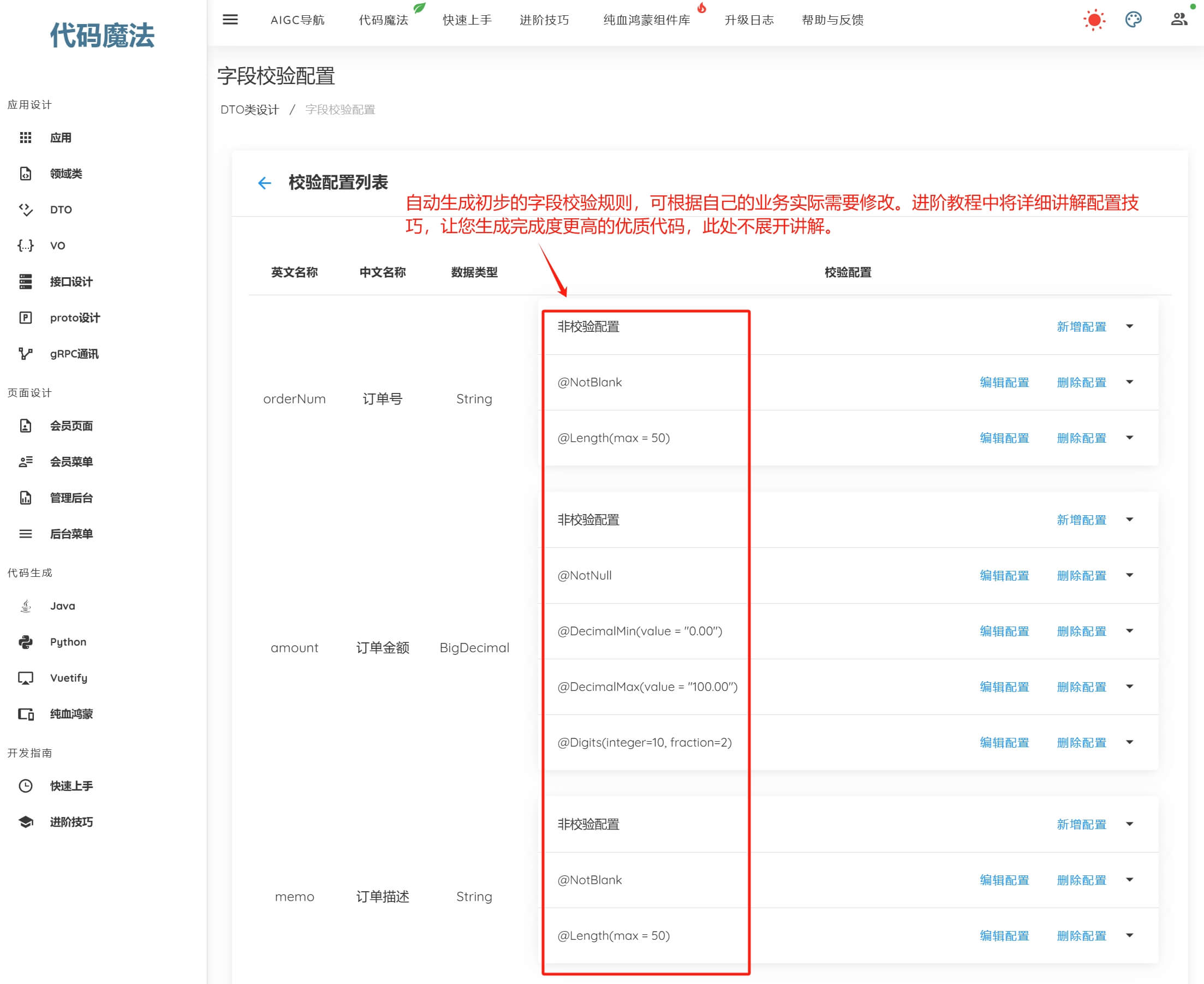This screenshot has width=1204, height=984.
Task: Open the 升级日志 top menu item
Action: point(749,20)
